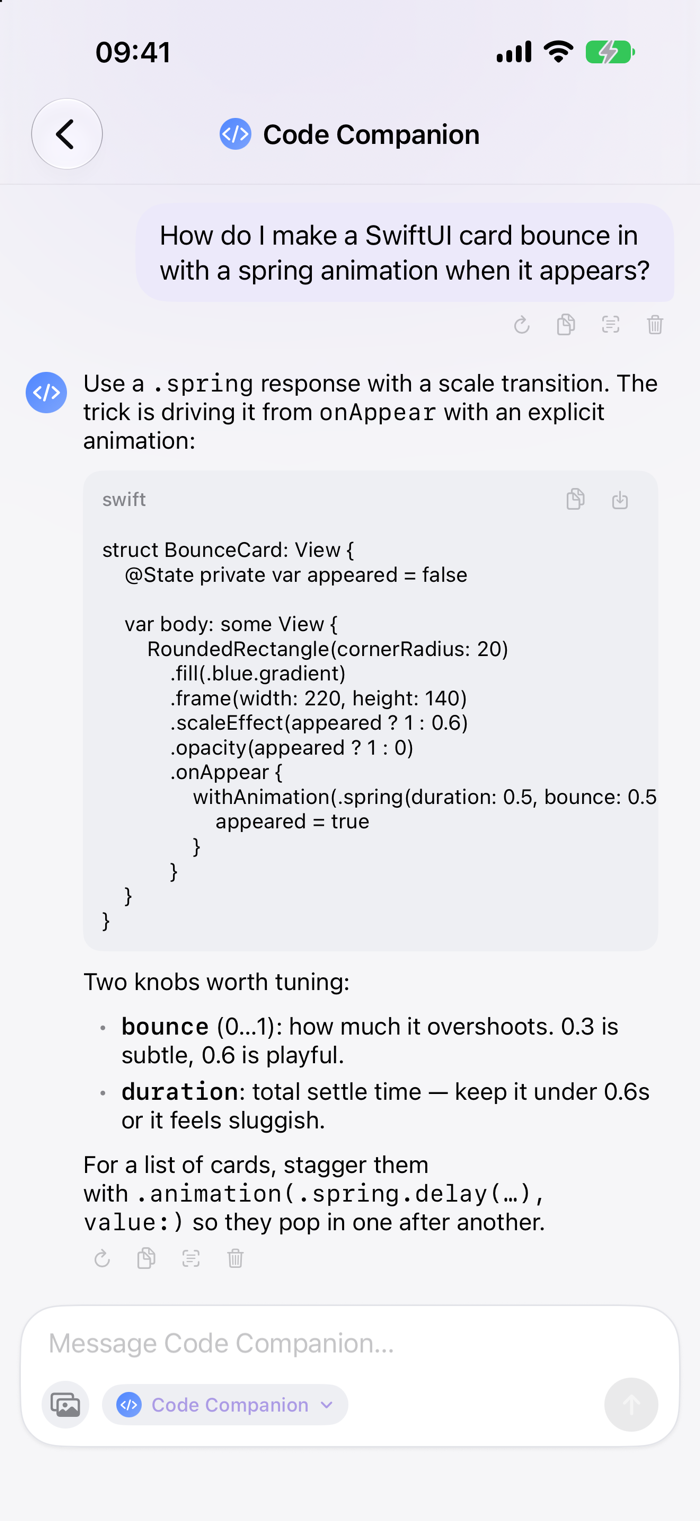This screenshot has height=1521, width=700.
Task: Select text in the assistant reply
Action: pyautogui.click(x=191, y=1258)
